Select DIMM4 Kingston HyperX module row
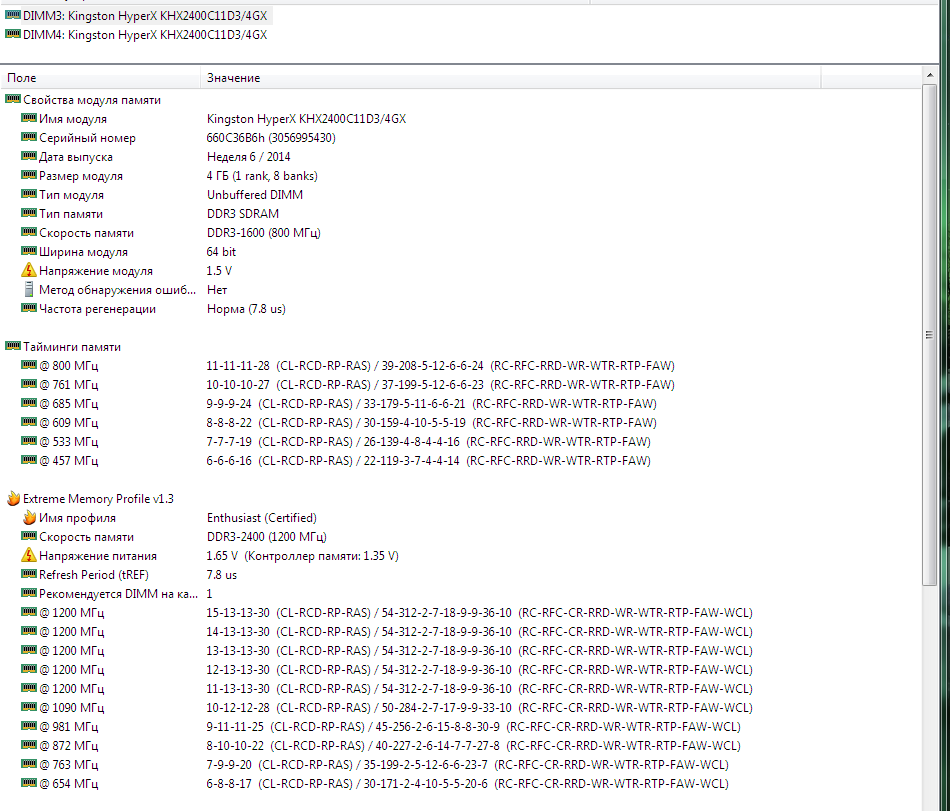Screen dimensions: 950x811 click(x=136, y=35)
